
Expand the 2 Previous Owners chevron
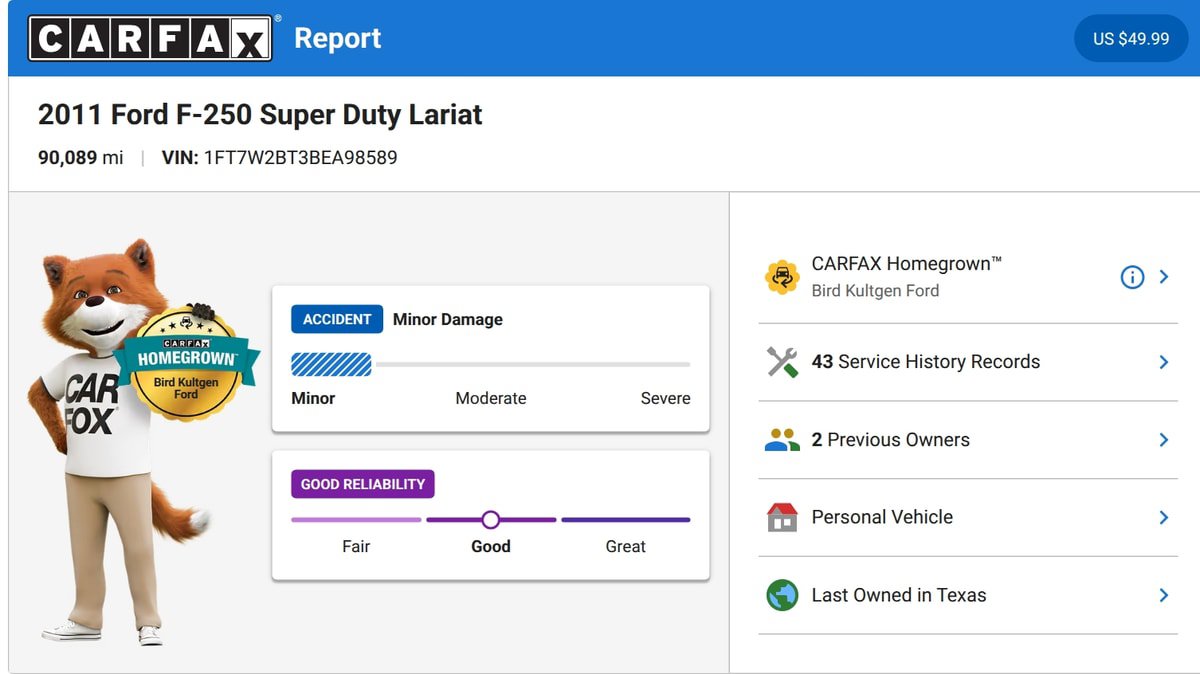(x=1164, y=440)
